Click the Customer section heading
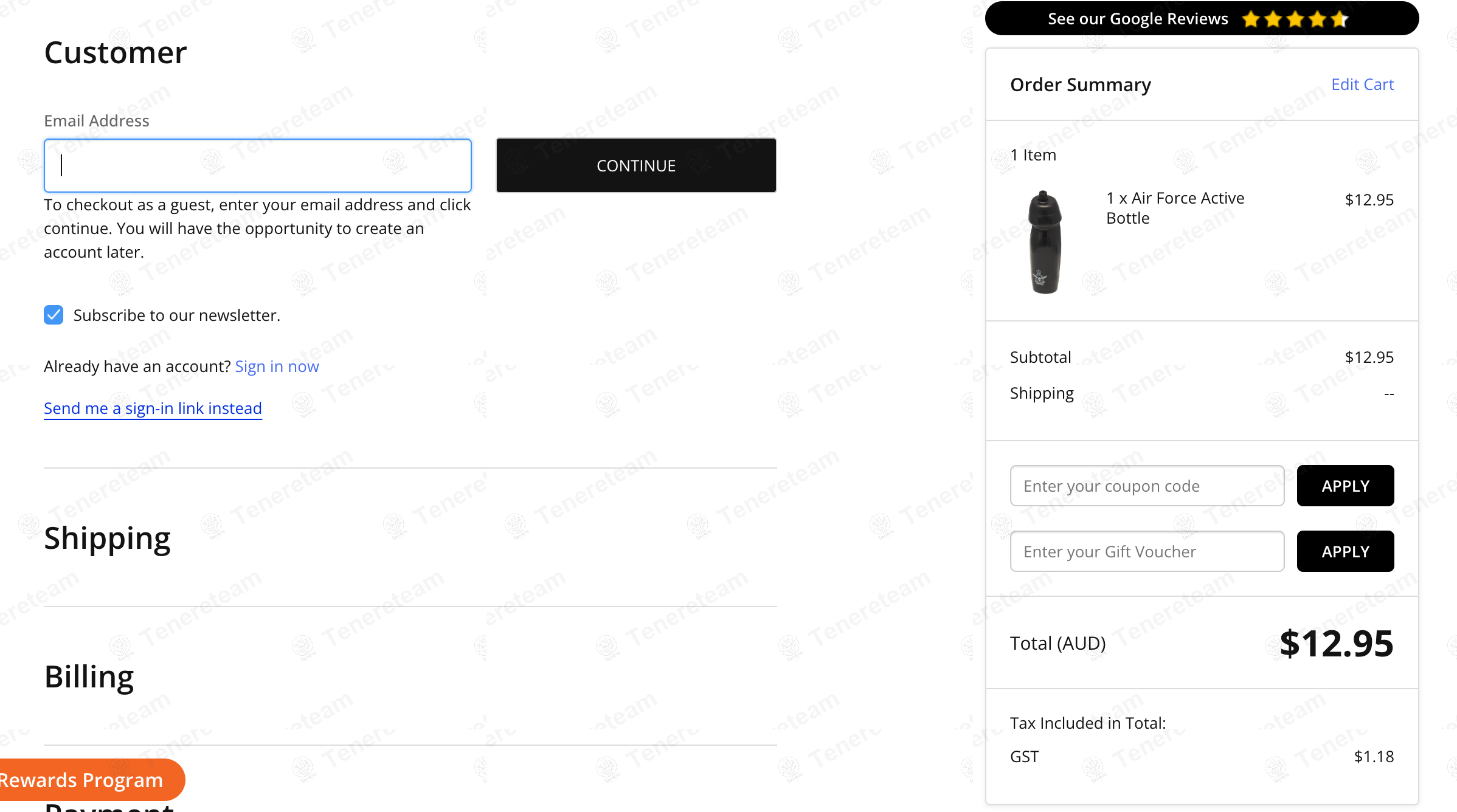Screen dimensions: 1457x812 click(x=116, y=53)
